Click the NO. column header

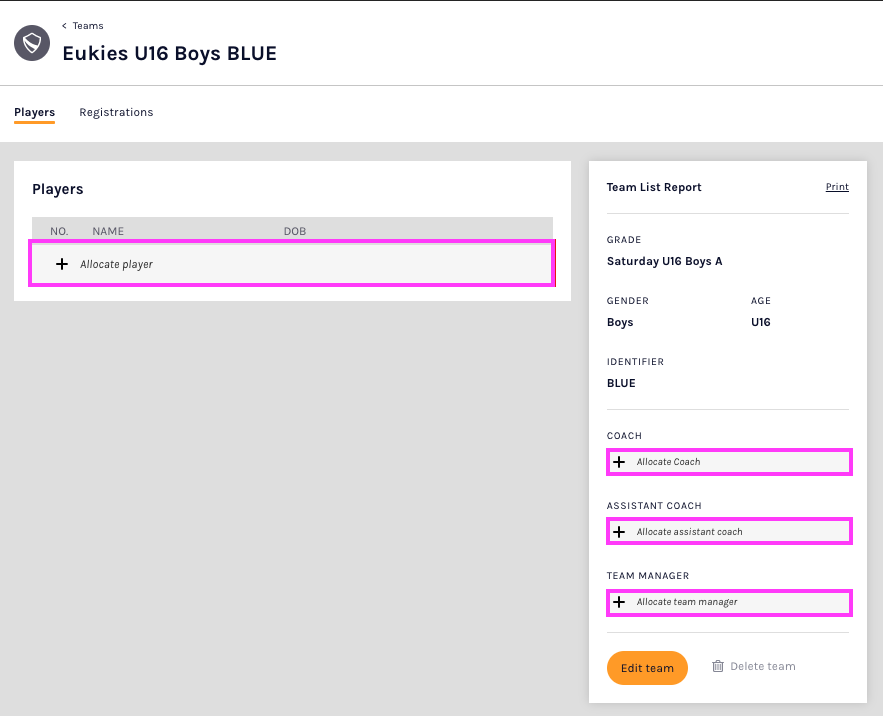point(59,231)
